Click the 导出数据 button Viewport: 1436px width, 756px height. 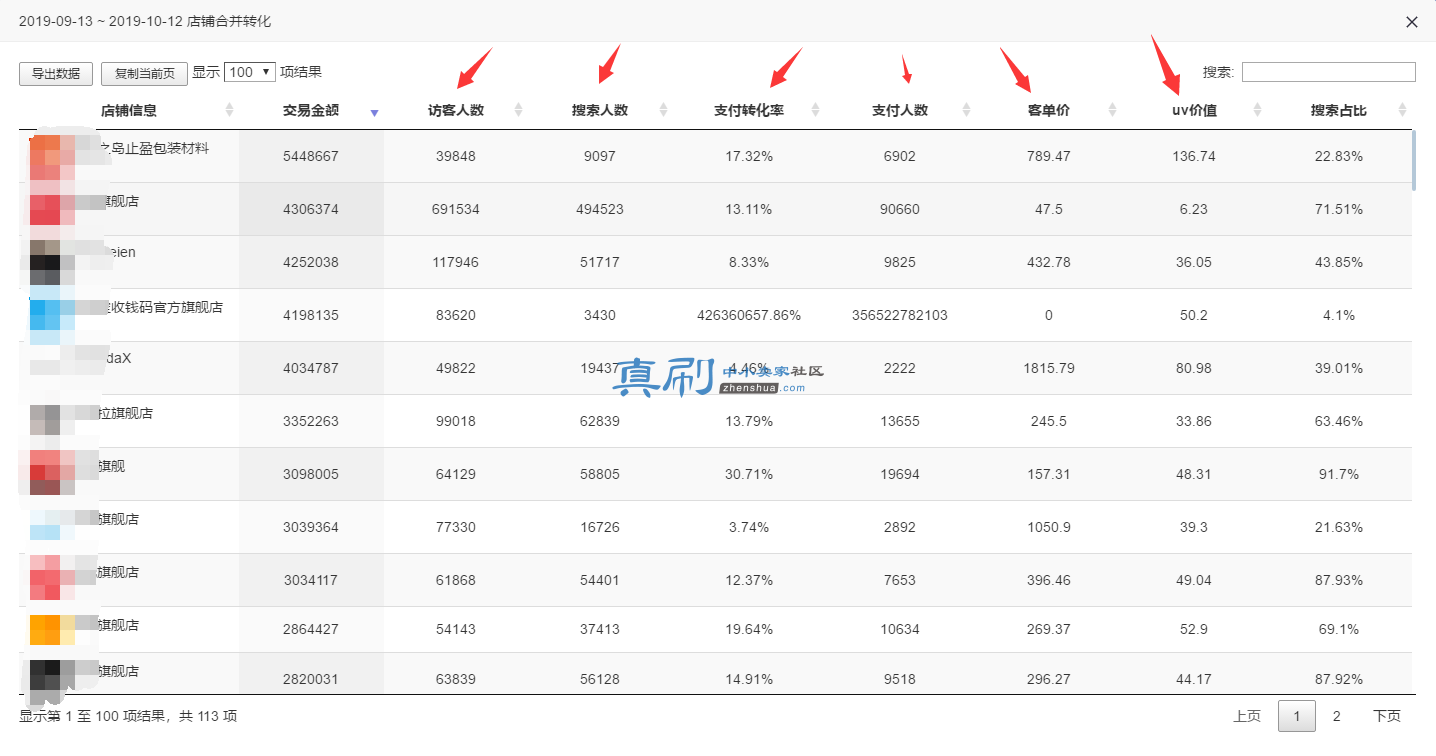[x=56, y=73]
